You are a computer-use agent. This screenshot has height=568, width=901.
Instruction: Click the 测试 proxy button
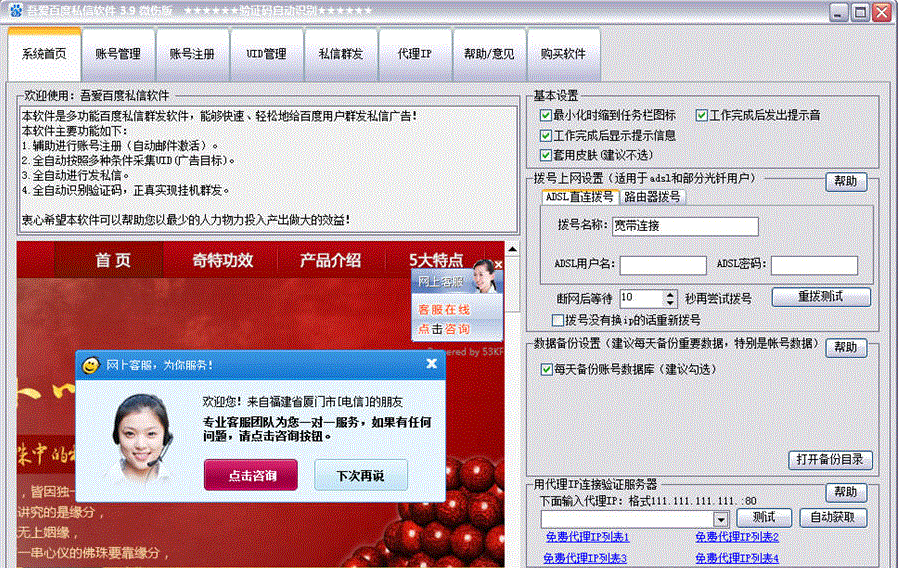[764, 517]
